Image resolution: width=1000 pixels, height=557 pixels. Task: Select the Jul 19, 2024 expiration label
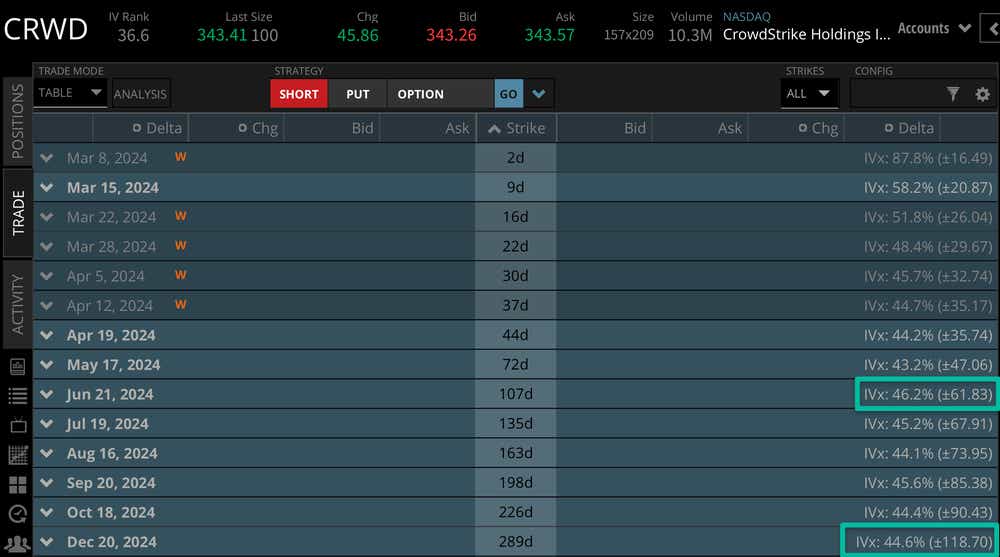(x=108, y=424)
